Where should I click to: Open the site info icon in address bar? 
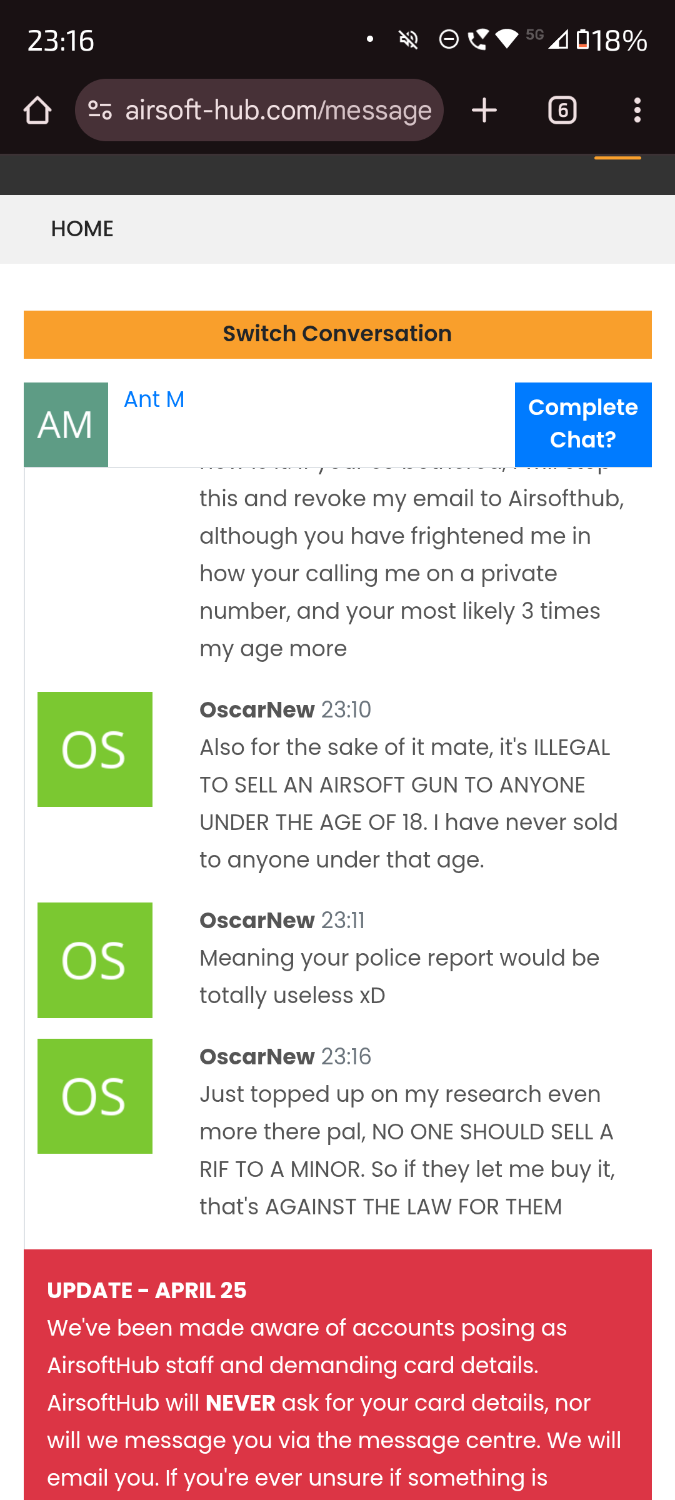coord(99,110)
